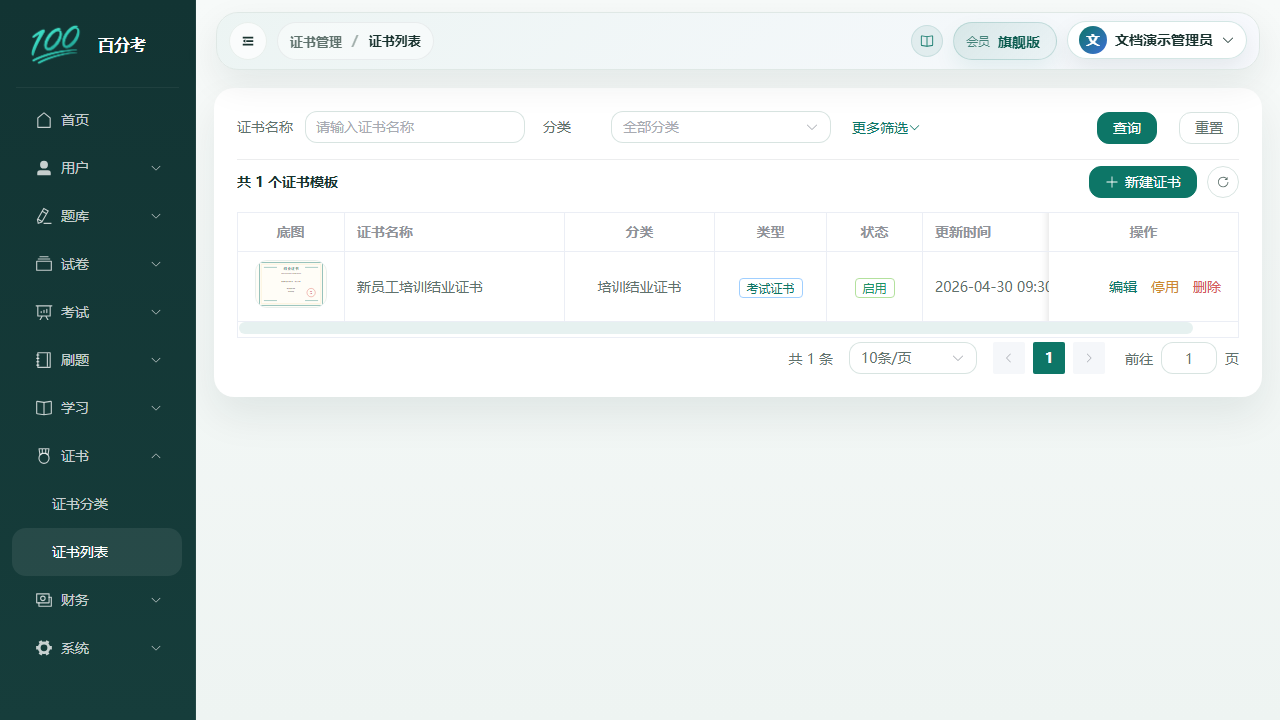
Task: Open the 全部分类 category dropdown
Action: pyautogui.click(x=721, y=127)
